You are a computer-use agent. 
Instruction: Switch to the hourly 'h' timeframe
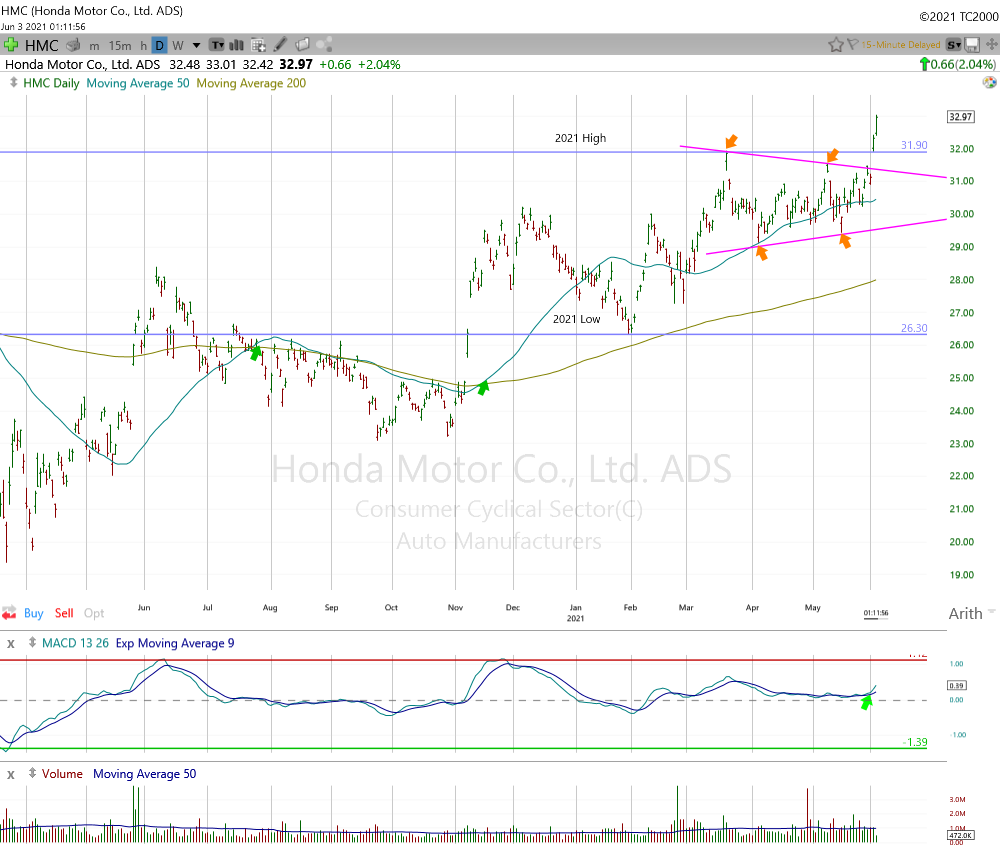tap(143, 45)
